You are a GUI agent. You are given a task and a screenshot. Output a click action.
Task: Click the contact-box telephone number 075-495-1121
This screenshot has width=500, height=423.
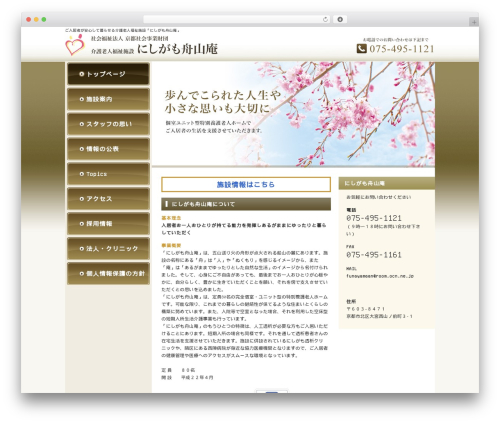point(374,218)
